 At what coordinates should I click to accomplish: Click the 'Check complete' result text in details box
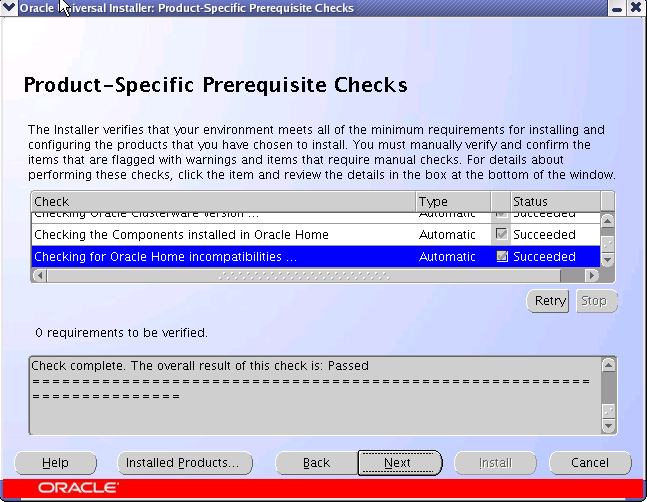[x=200, y=366]
